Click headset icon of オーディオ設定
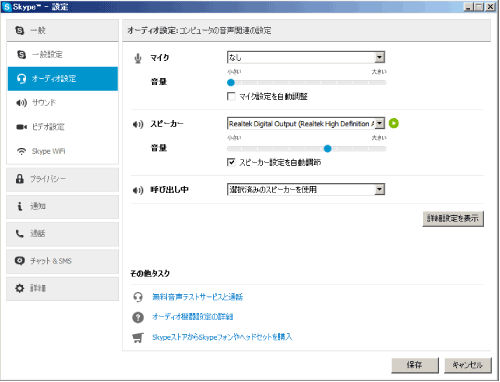 click(21, 79)
